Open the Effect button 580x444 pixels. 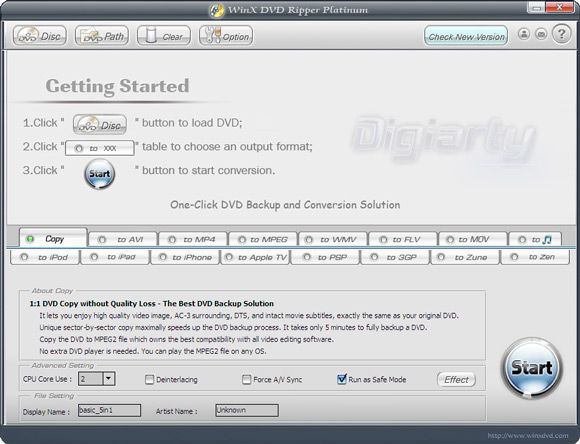click(456, 380)
